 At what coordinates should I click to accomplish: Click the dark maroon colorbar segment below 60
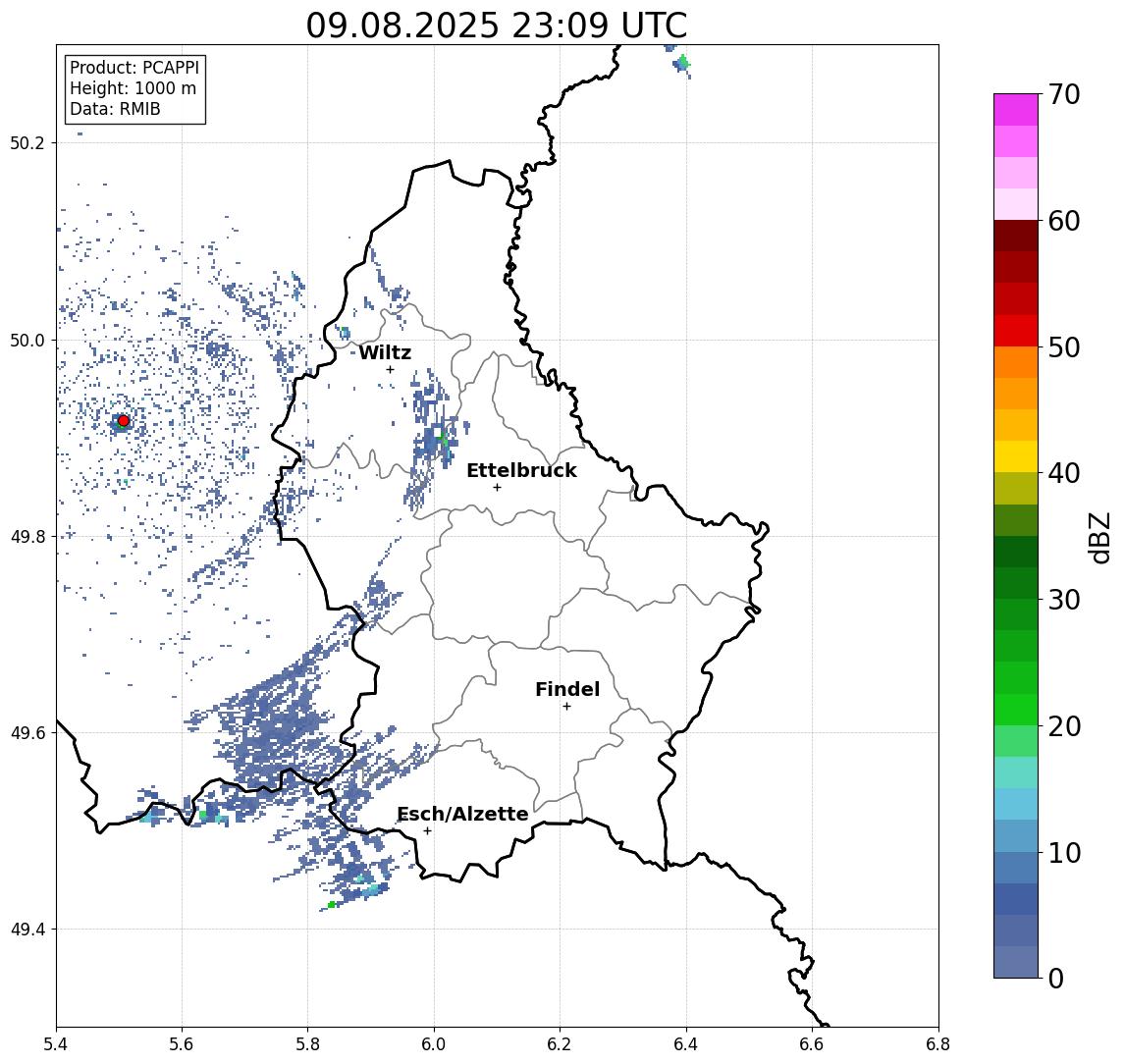pos(1016,236)
